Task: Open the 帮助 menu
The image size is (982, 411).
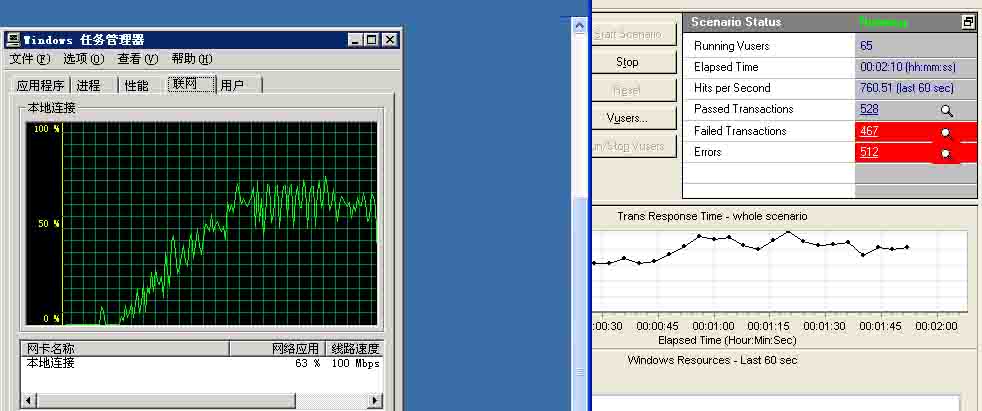Action: [191, 59]
